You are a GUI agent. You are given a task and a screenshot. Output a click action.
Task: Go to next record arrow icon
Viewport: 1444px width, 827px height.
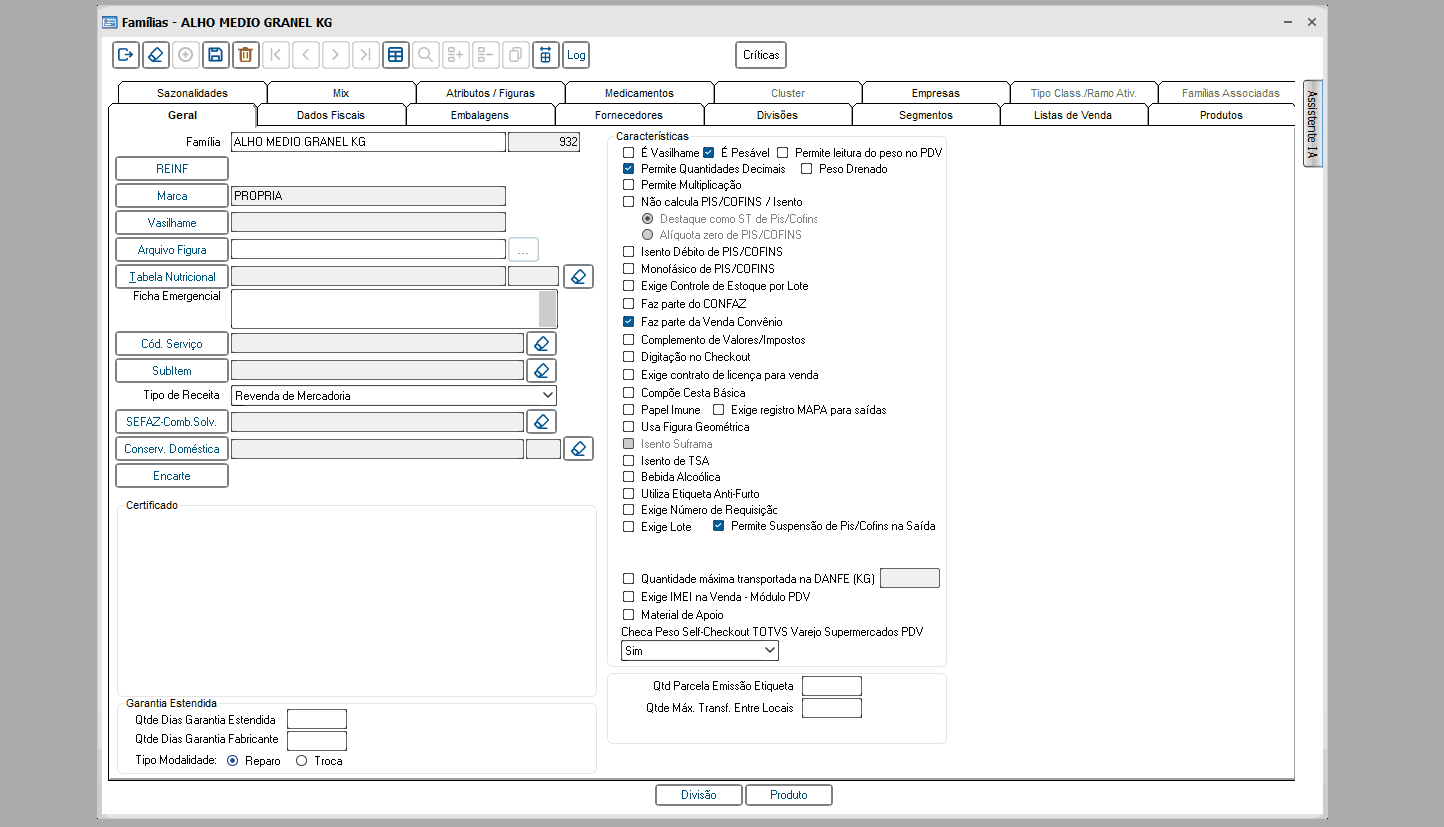[x=336, y=55]
